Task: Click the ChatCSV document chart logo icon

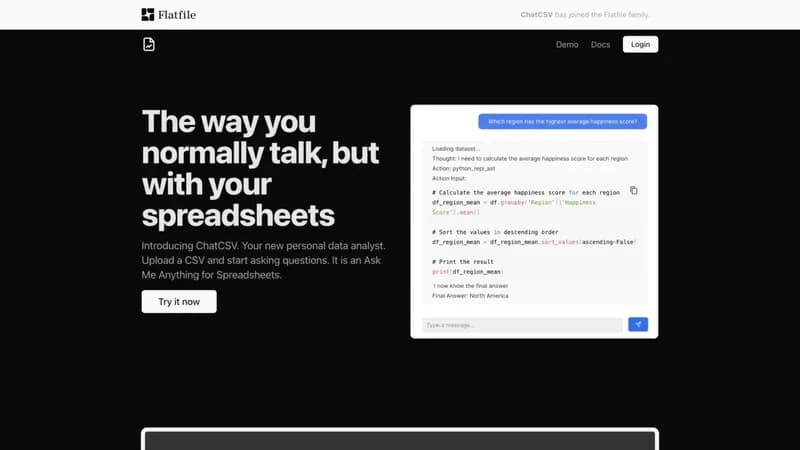Action: pos(148,44)
